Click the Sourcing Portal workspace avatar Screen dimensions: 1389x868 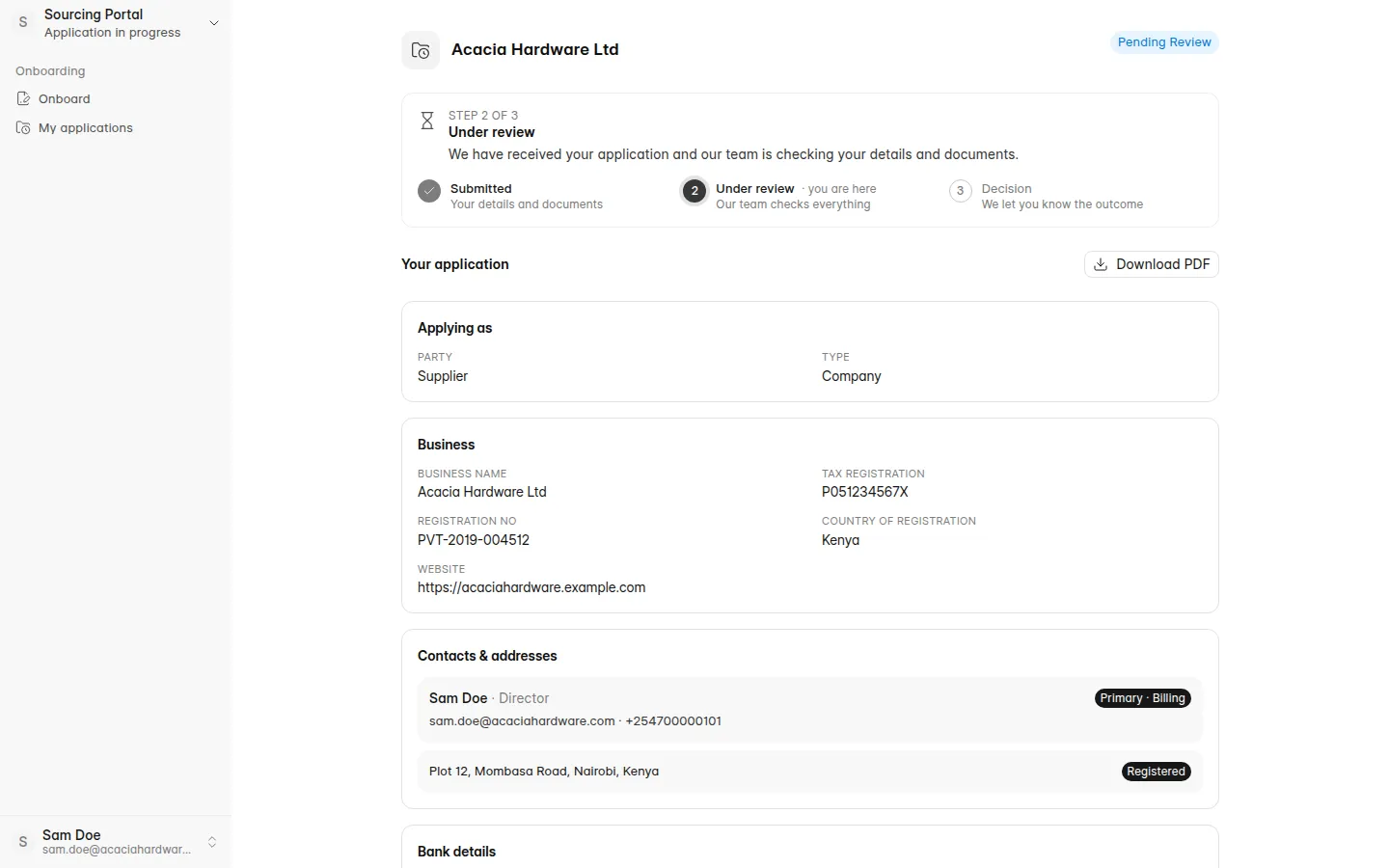23,22
